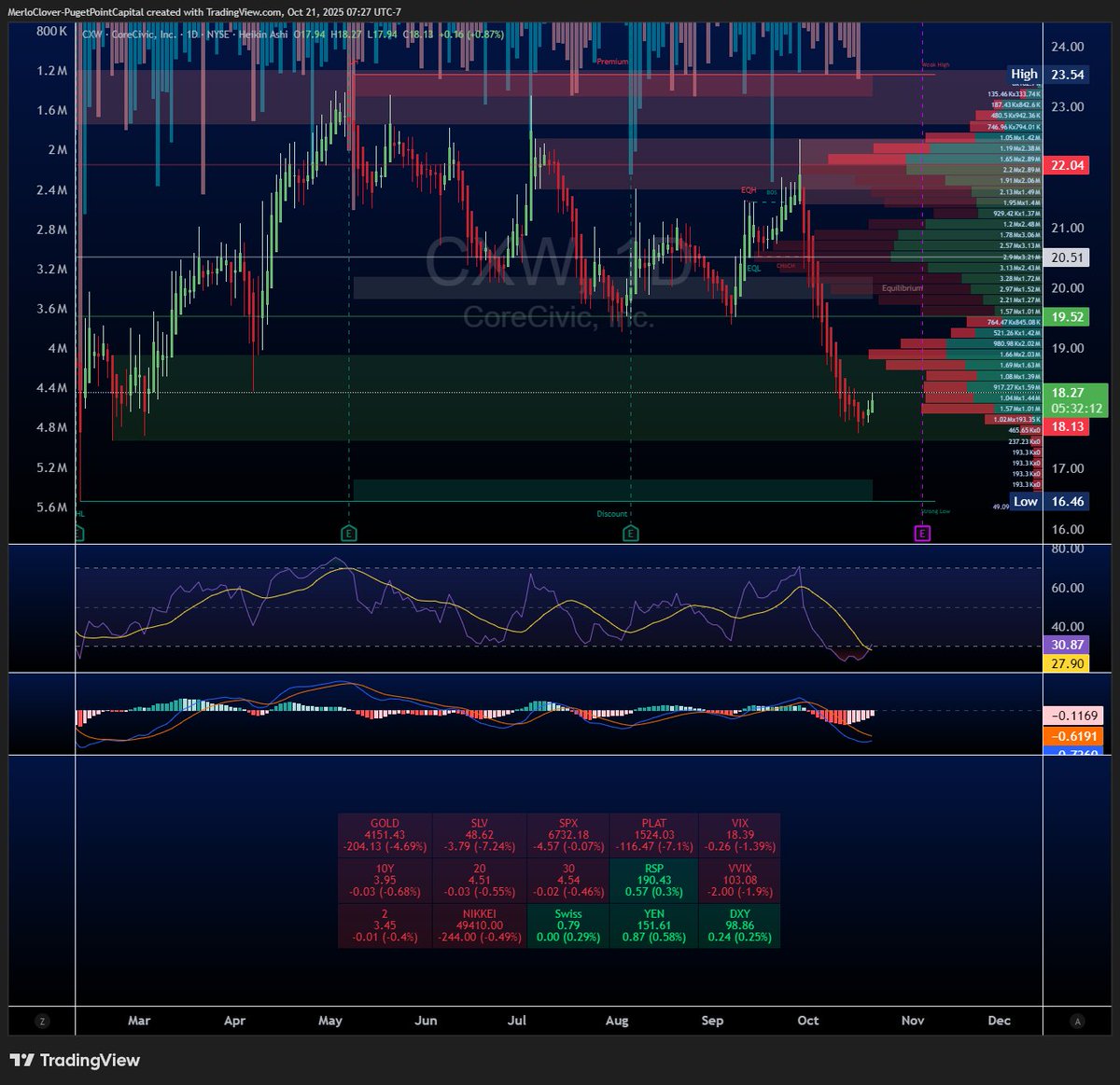Click the green Swiss cell showing 0.79
The image size is (1120, 1085).
(x=567, y=925)
